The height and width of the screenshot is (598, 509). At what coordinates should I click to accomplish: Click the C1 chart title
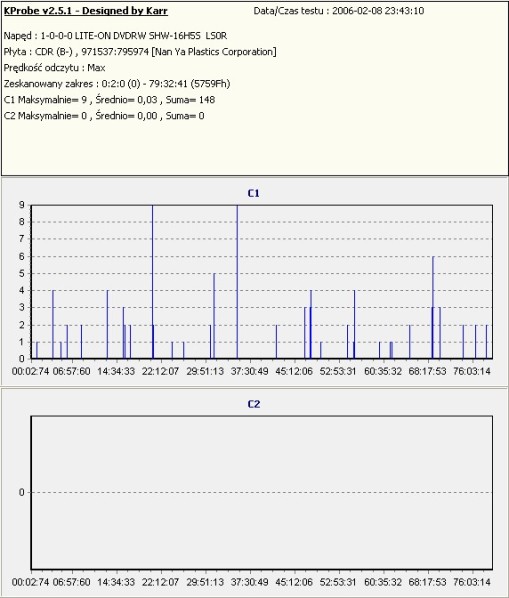coord(254,193)
